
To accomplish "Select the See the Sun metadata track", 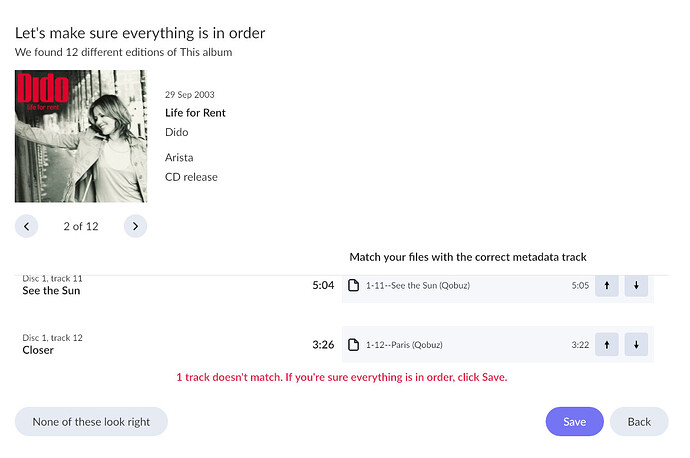I will (52, 291).
